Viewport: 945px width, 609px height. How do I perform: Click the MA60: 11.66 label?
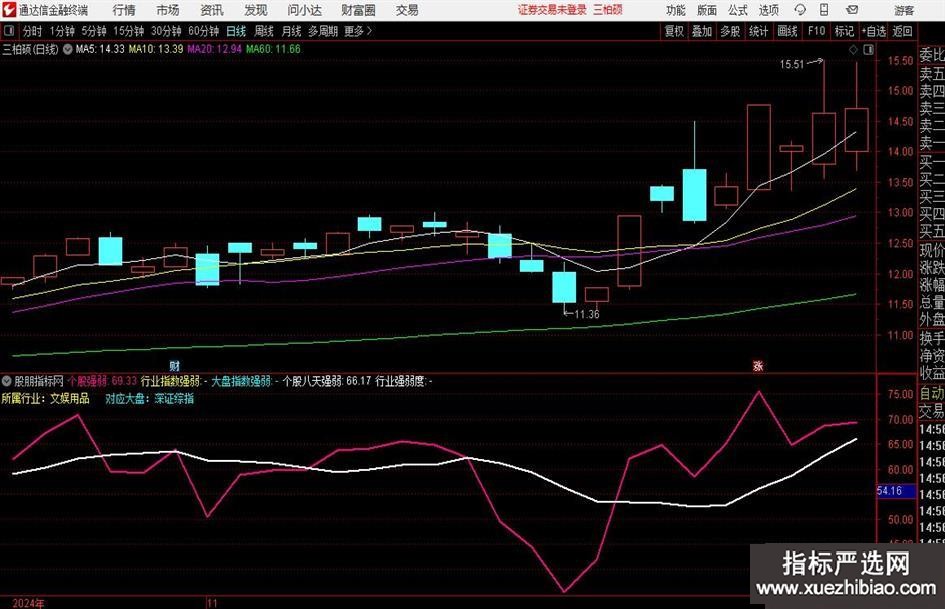[273, 49]
